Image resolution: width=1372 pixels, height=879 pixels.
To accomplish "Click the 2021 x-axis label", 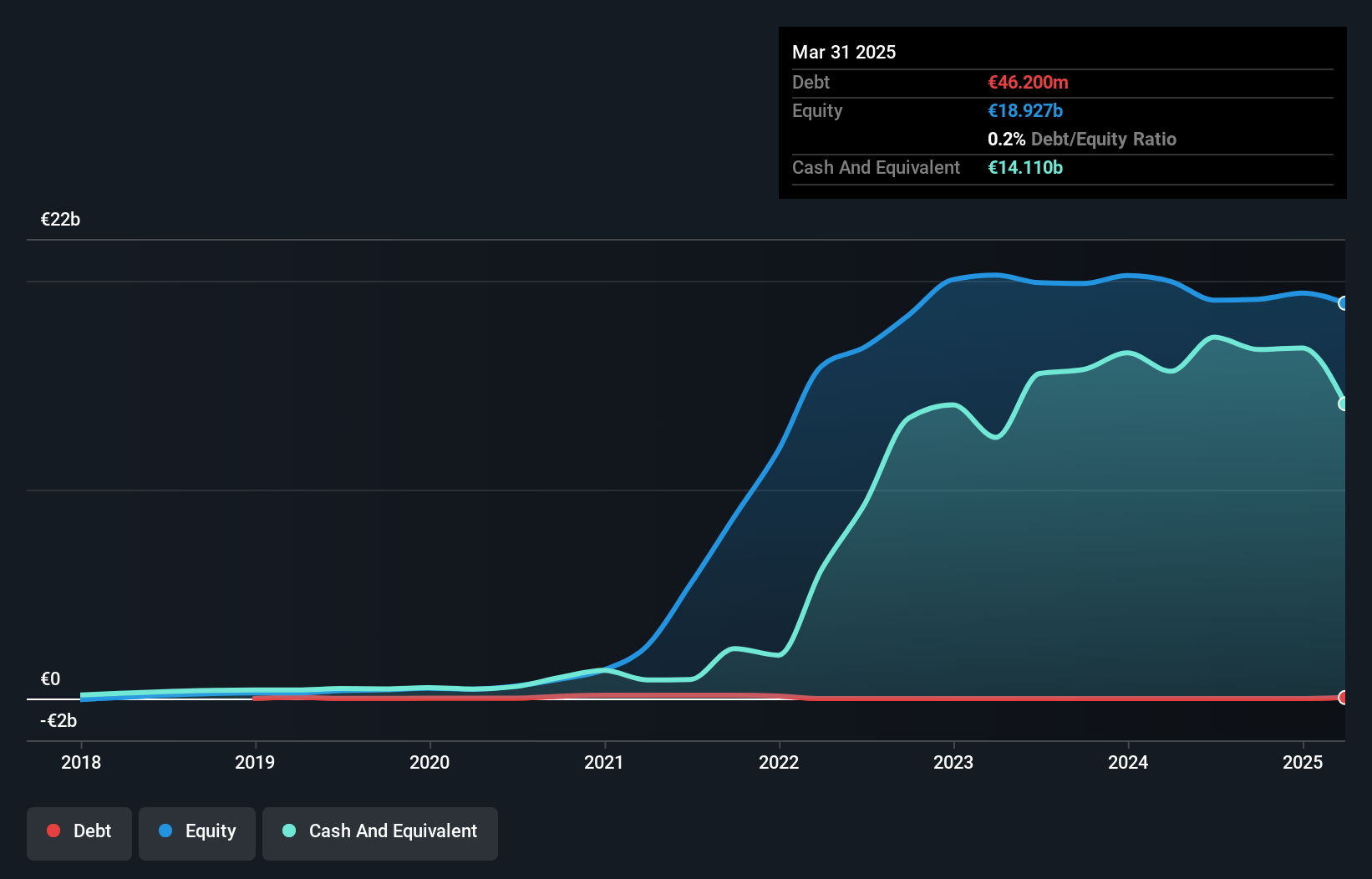I will pyautogui.click(x=604, y=762).
